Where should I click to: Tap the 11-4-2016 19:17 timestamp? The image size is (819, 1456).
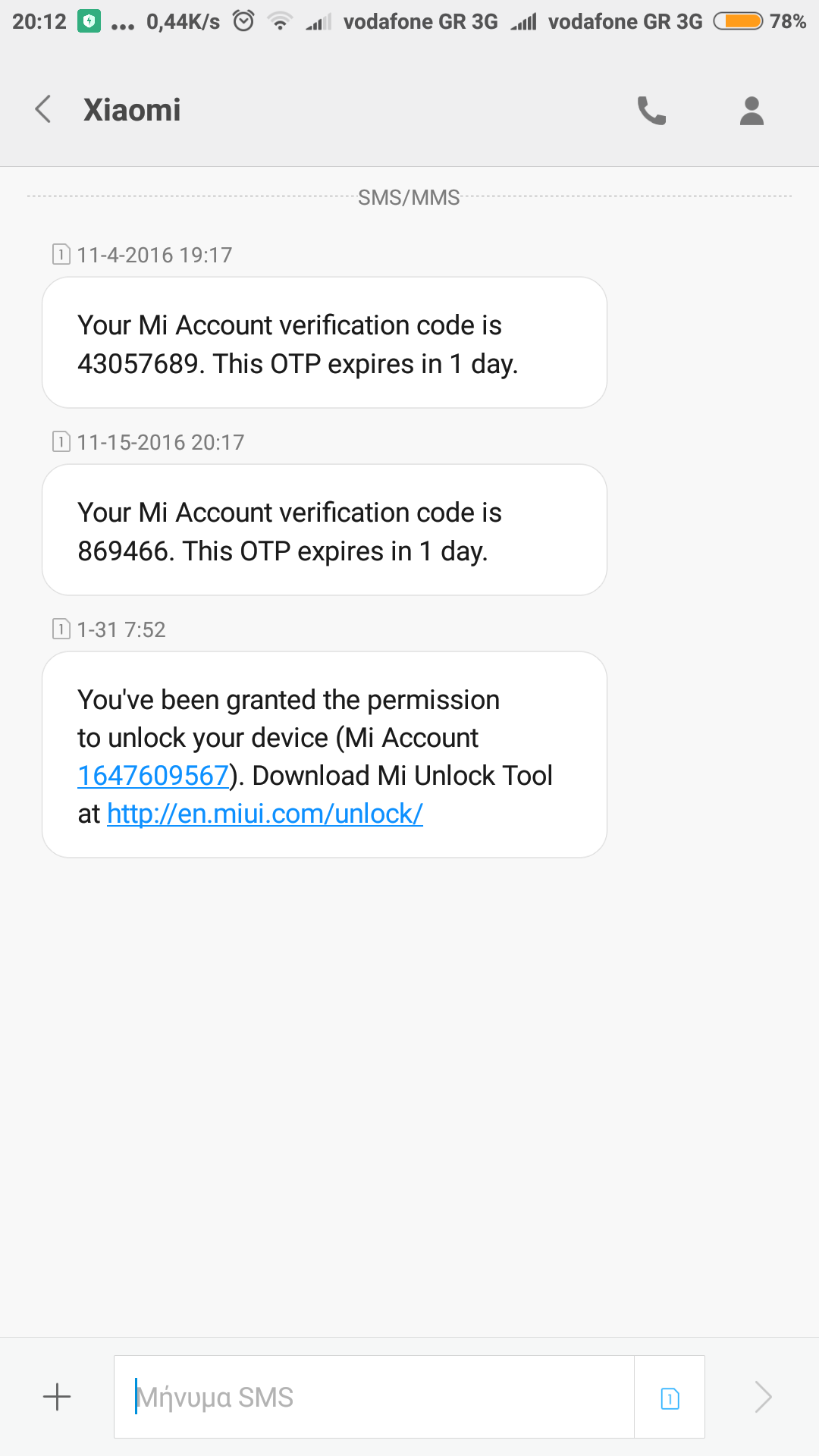(x=154, y=255)
